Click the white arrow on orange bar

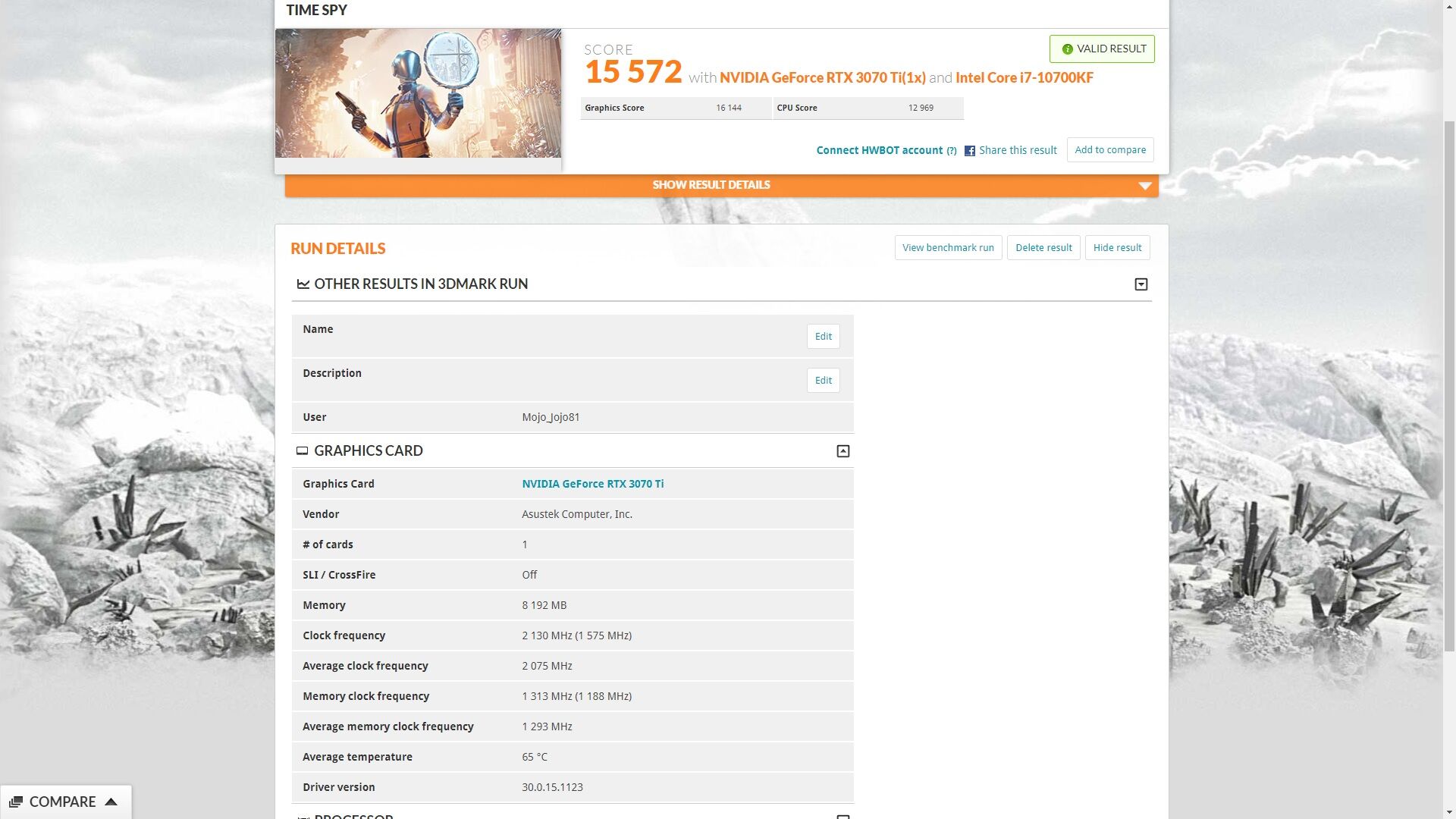(x=1144, y=186)
